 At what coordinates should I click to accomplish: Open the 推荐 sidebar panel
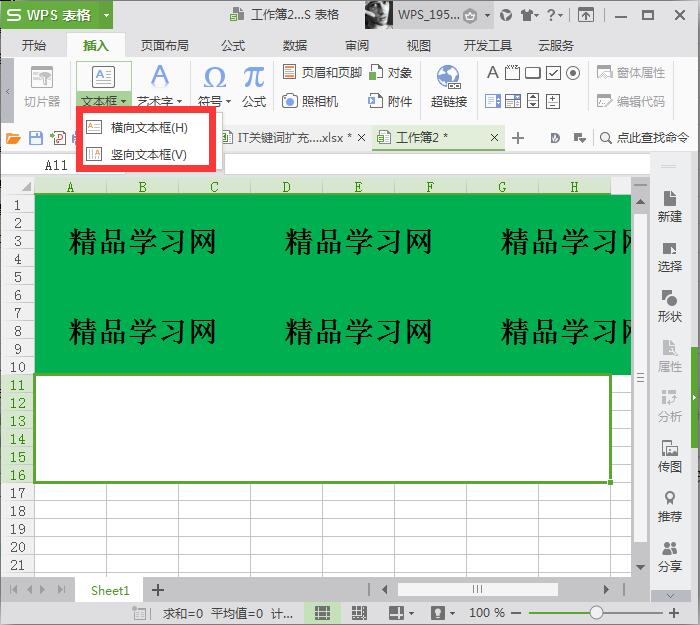click(x=670, y=507)
